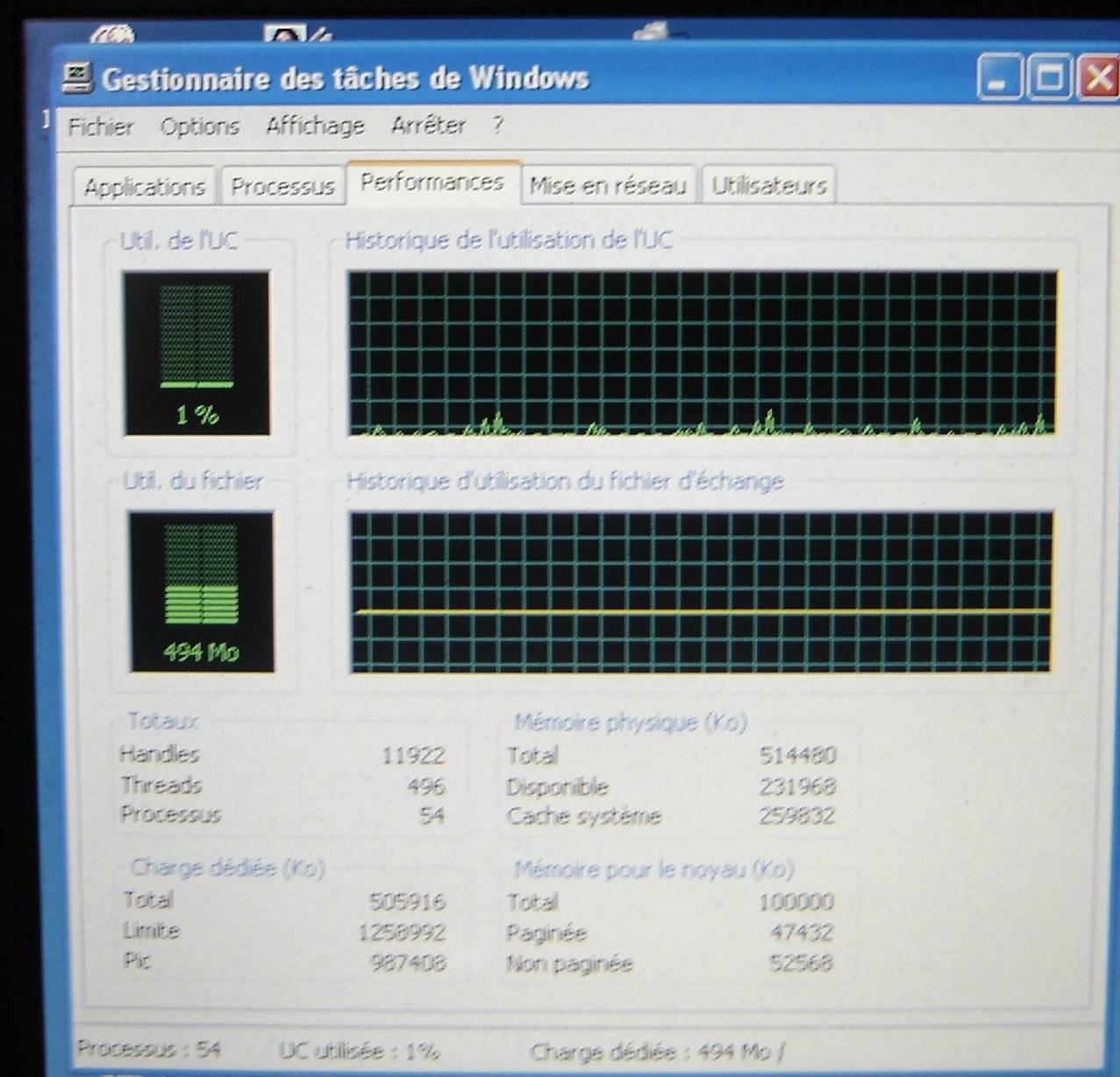Viewport: 1120px width, 1077px height.
Task: Select the Performances tab
Action: (432, 182)
